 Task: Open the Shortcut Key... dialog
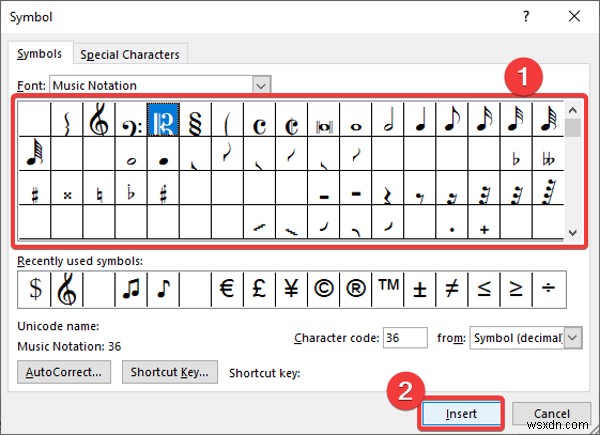point(170,372)
